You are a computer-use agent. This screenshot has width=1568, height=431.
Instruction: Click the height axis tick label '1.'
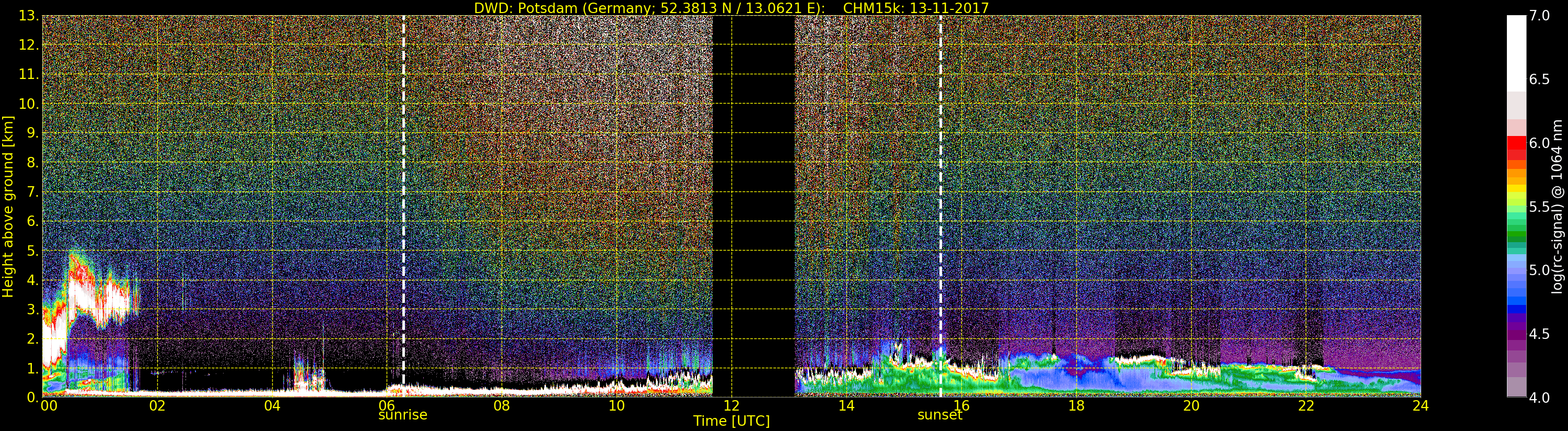(x=33, y=368)
